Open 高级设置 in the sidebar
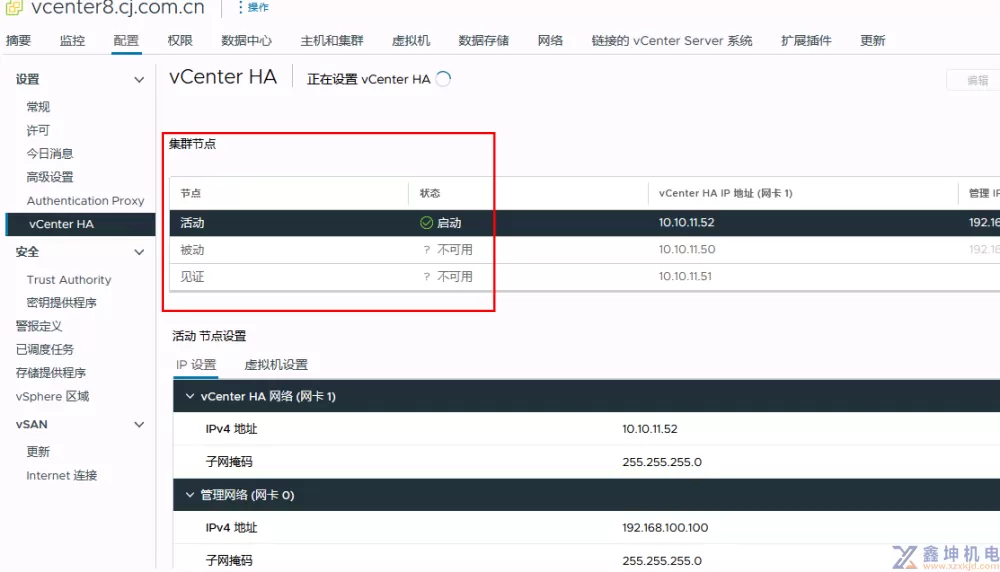 50,177
